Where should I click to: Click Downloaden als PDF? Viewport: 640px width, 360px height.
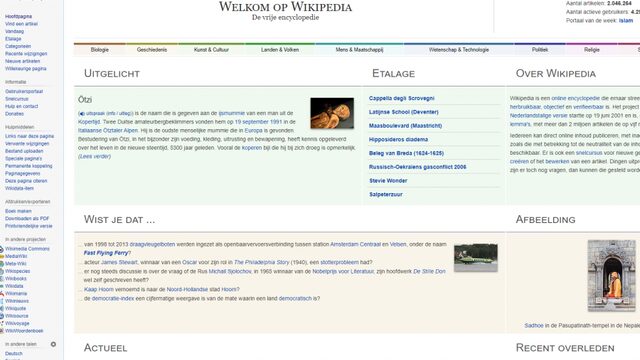click(x=27, y=218)
